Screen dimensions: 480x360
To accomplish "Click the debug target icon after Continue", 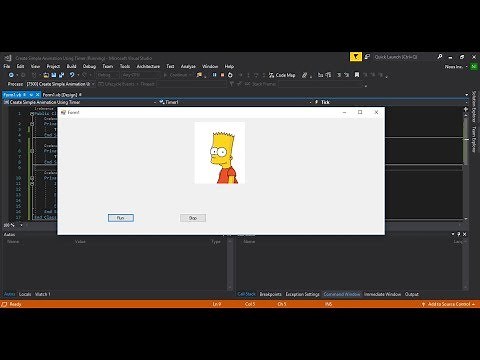I will (x=199, y=75).
